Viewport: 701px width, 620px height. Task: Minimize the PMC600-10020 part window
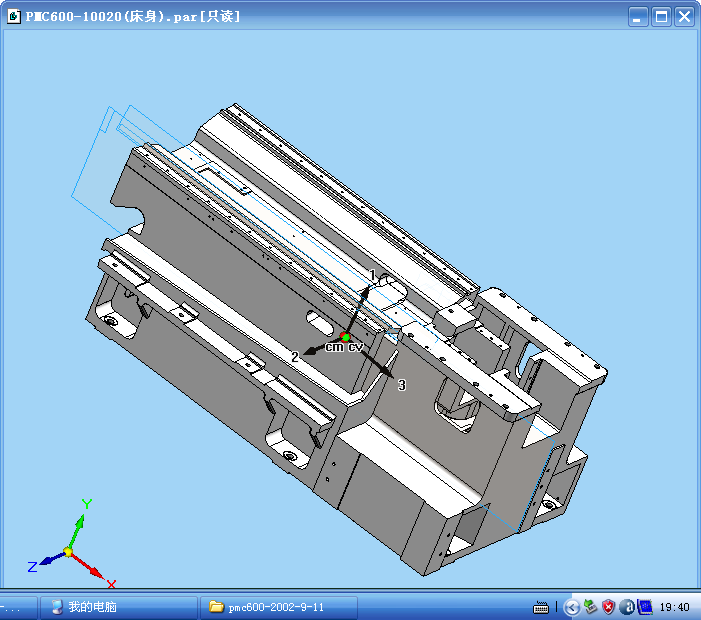coord(638,17)
